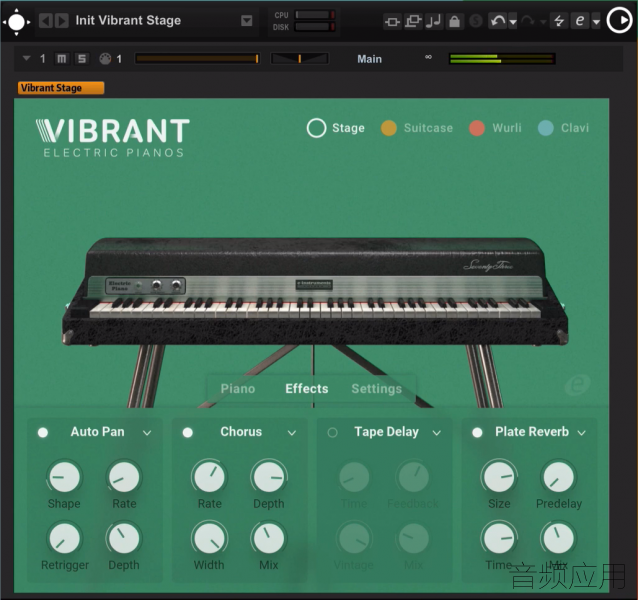Click the lightning bolt icon
The width and height of the screenshot is (638, 600).
559,21
